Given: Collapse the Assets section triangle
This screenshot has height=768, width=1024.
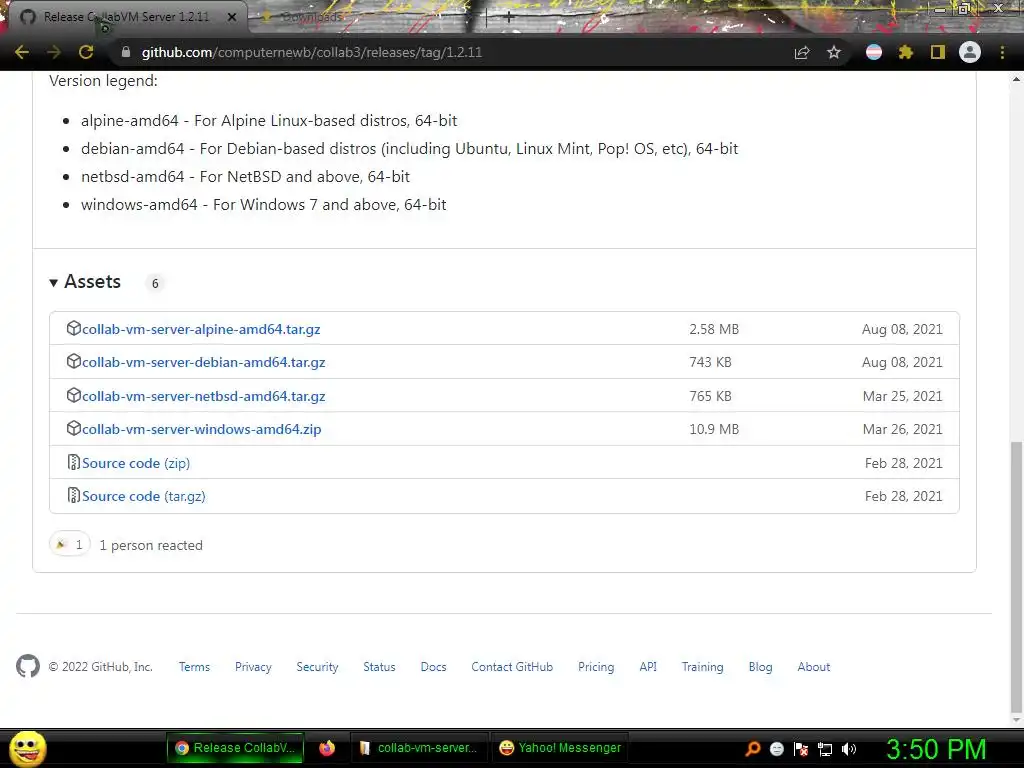Looking at the screenshot, I should (x=54, y=283).
